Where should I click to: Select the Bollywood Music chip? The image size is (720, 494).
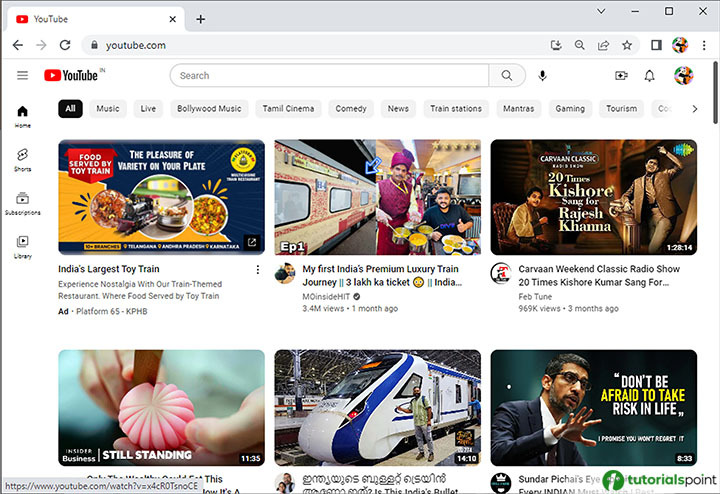(x=209, y=109)
